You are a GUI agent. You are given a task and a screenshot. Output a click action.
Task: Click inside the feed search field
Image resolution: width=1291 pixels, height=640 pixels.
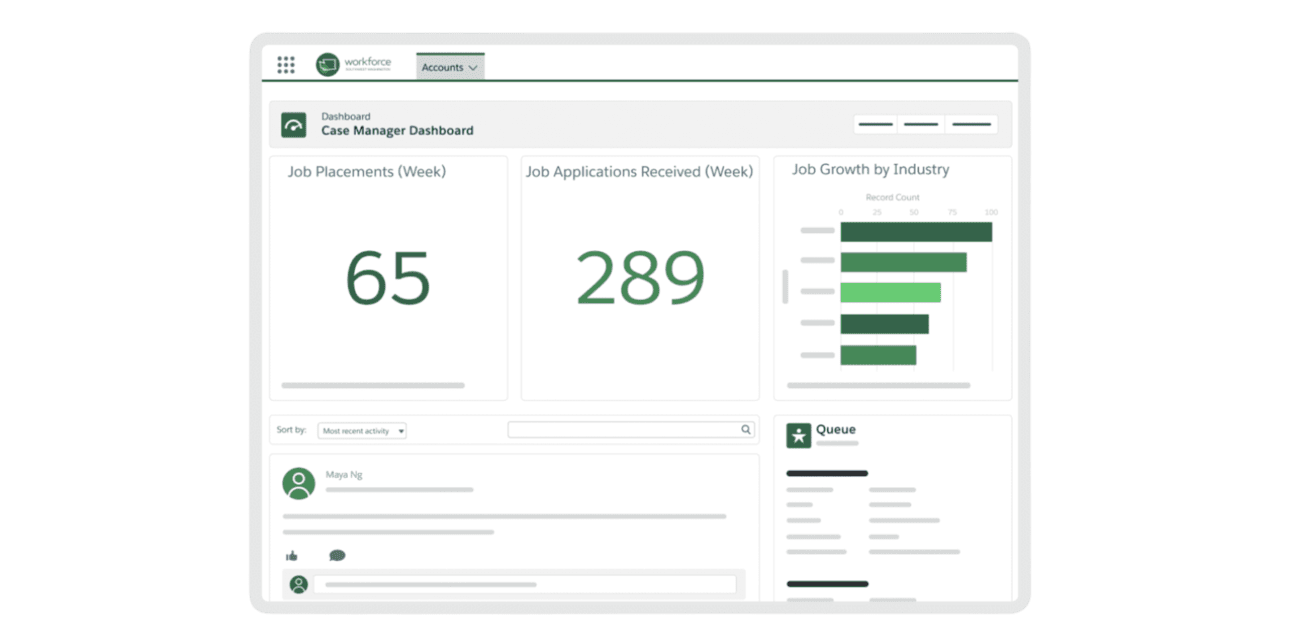[623, 430]
